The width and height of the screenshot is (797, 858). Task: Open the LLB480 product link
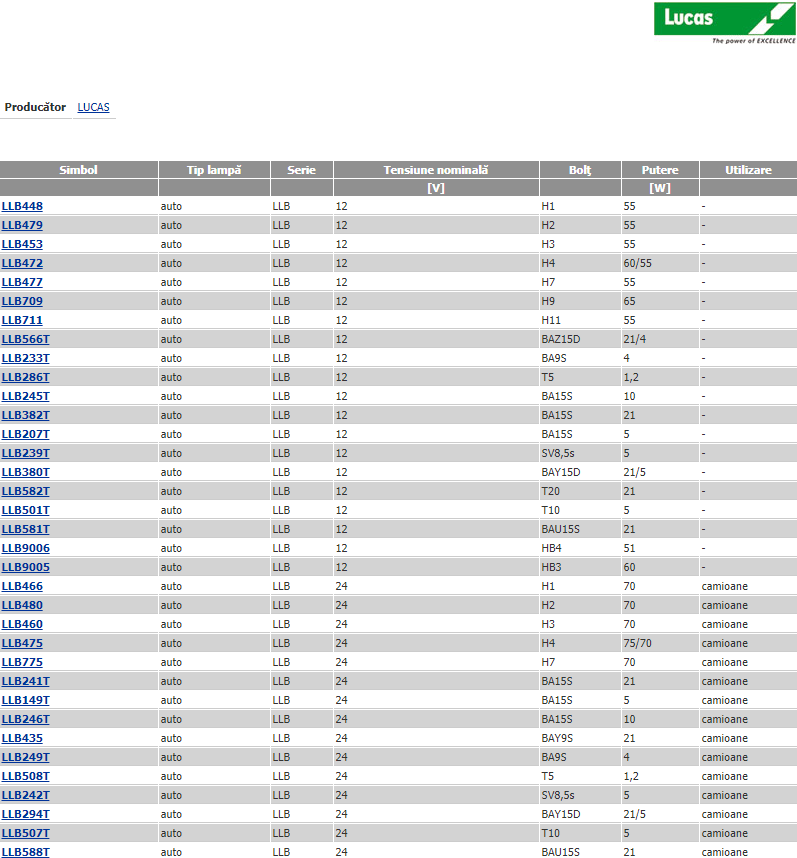click(22, 605)
